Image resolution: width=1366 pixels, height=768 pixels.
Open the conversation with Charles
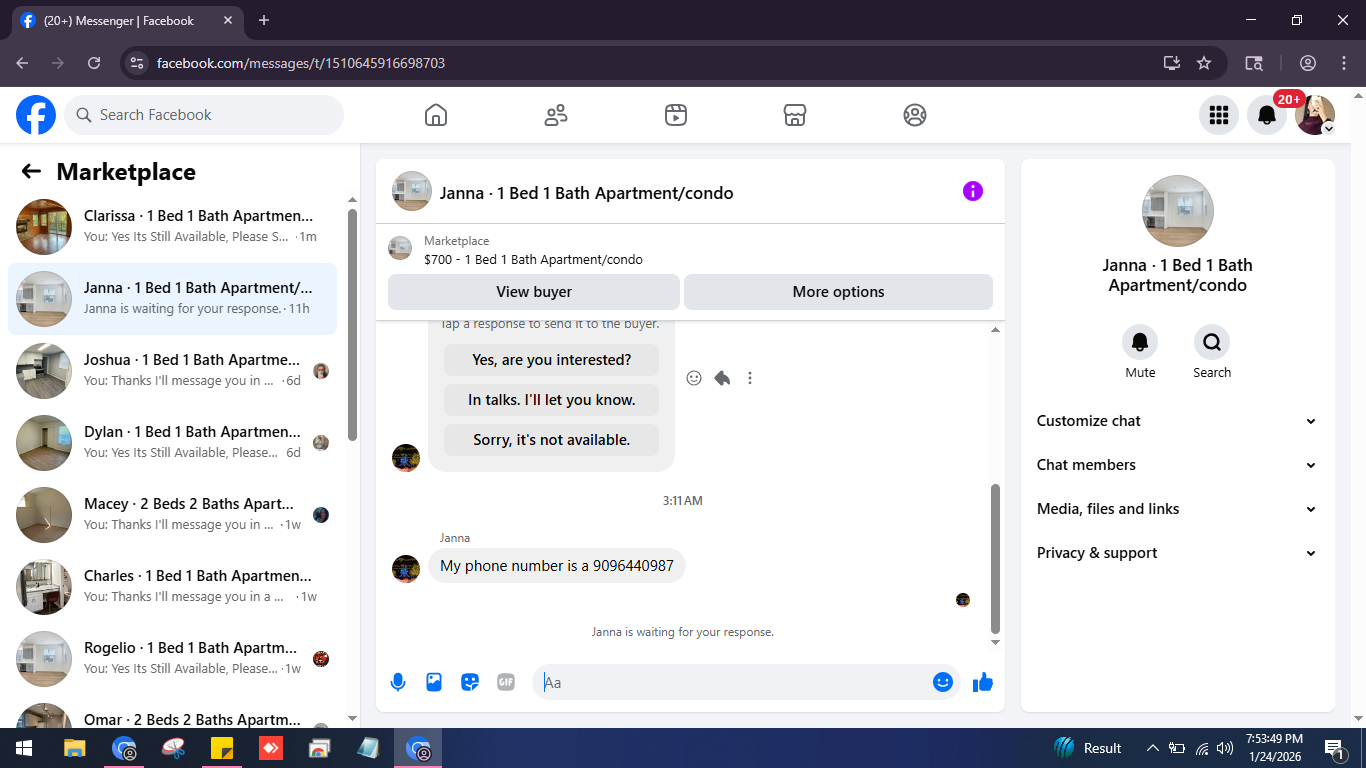pyautogui.click(x=172, y=587)
